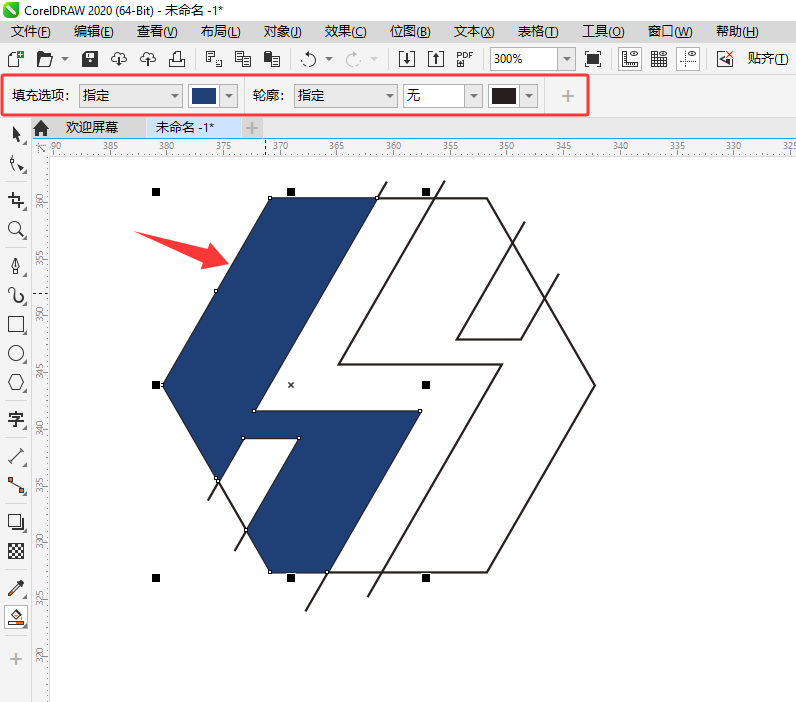796x702 pixels.
Task: Click the plus button on property bar
Action: pyautogui.click(x=568, y=96)
